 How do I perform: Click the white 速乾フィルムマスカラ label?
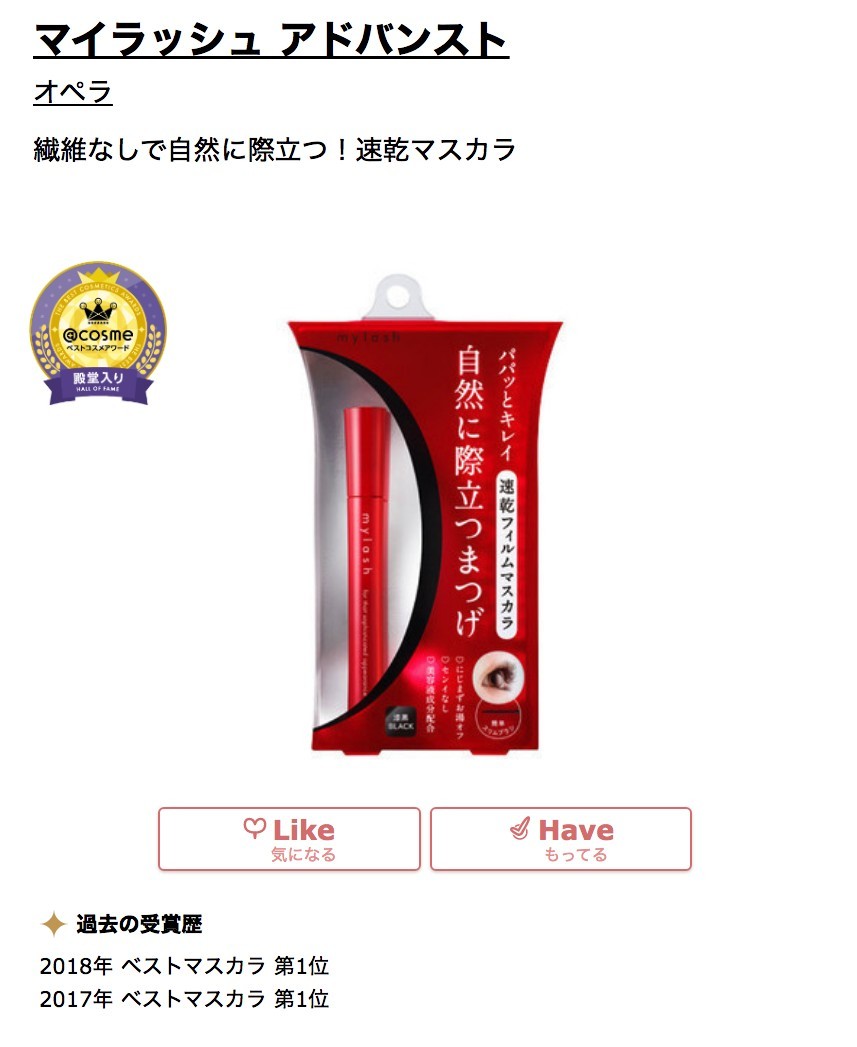point(508,552)
